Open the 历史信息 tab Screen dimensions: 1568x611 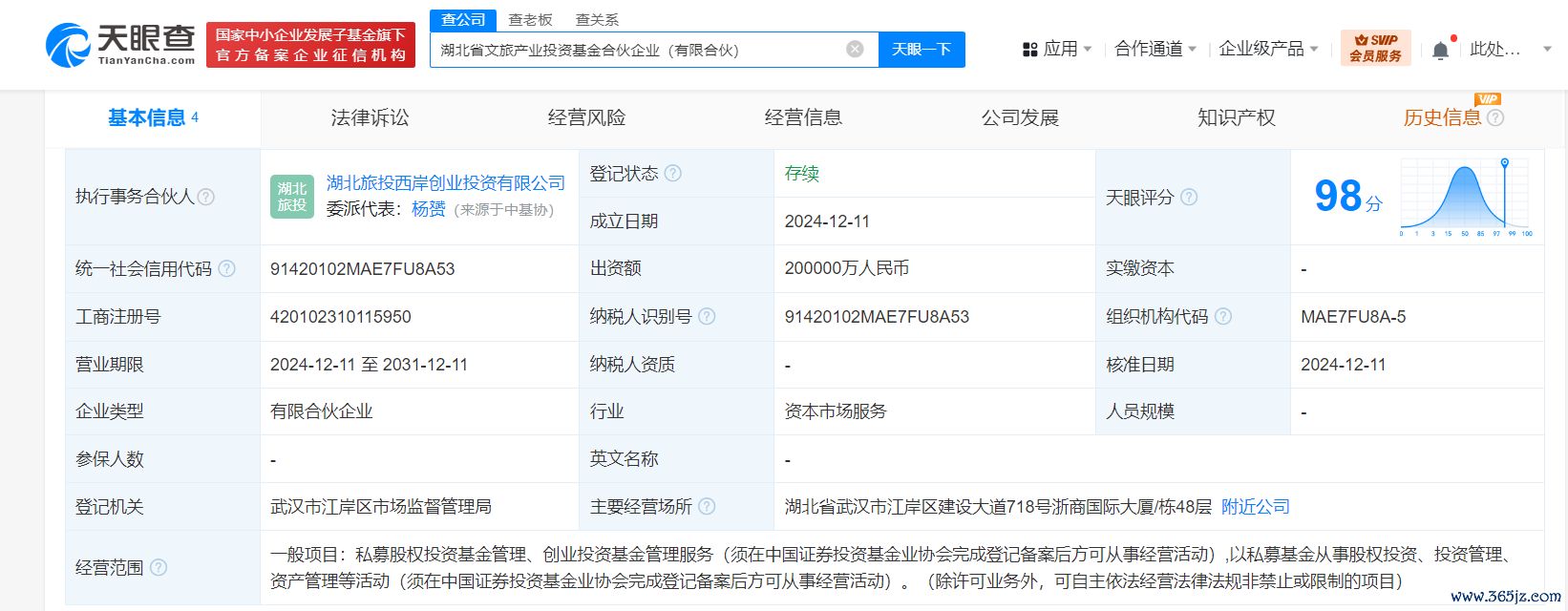tap(1442, 117)
